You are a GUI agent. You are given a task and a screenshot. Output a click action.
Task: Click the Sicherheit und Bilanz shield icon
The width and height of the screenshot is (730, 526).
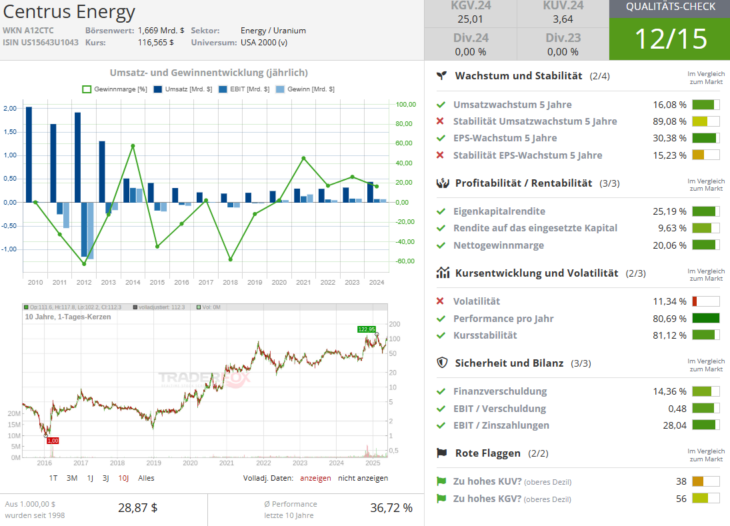click(441, 363)
